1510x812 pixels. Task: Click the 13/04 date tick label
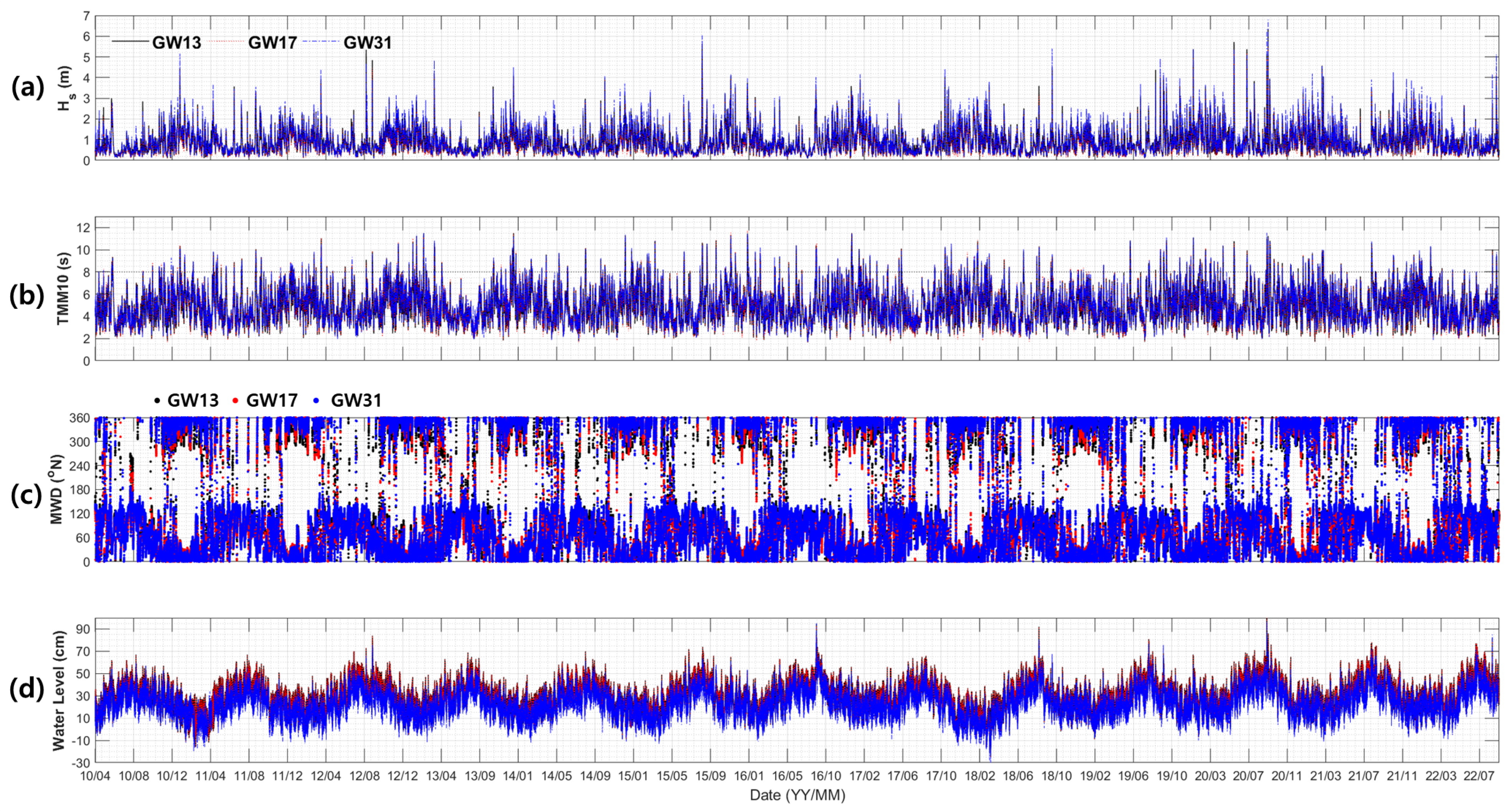click(x=441, y=776)
